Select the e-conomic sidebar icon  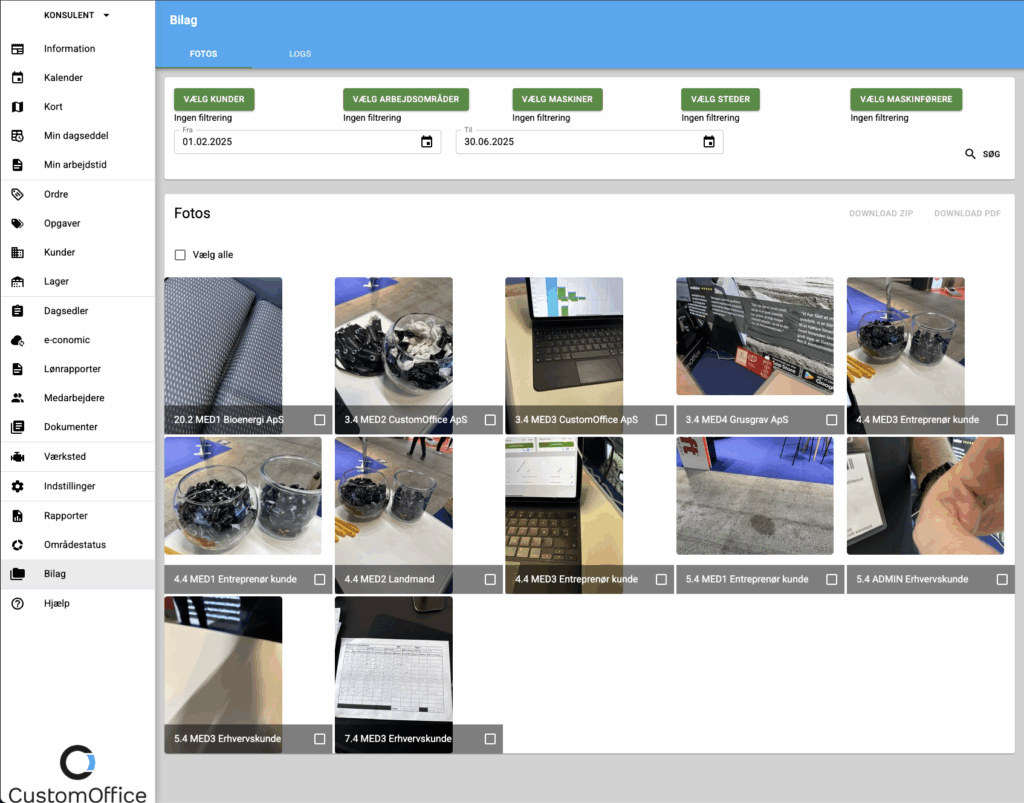pyautogui.click(x=18, y=340)
